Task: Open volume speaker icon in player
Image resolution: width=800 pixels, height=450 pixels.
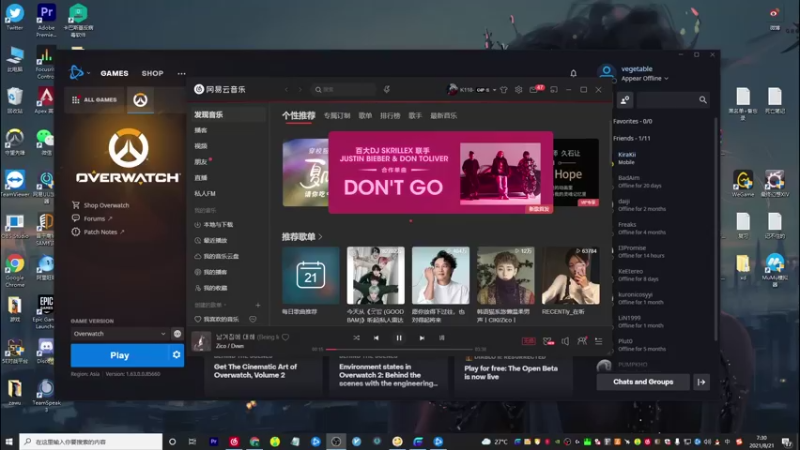Action: 565,341
